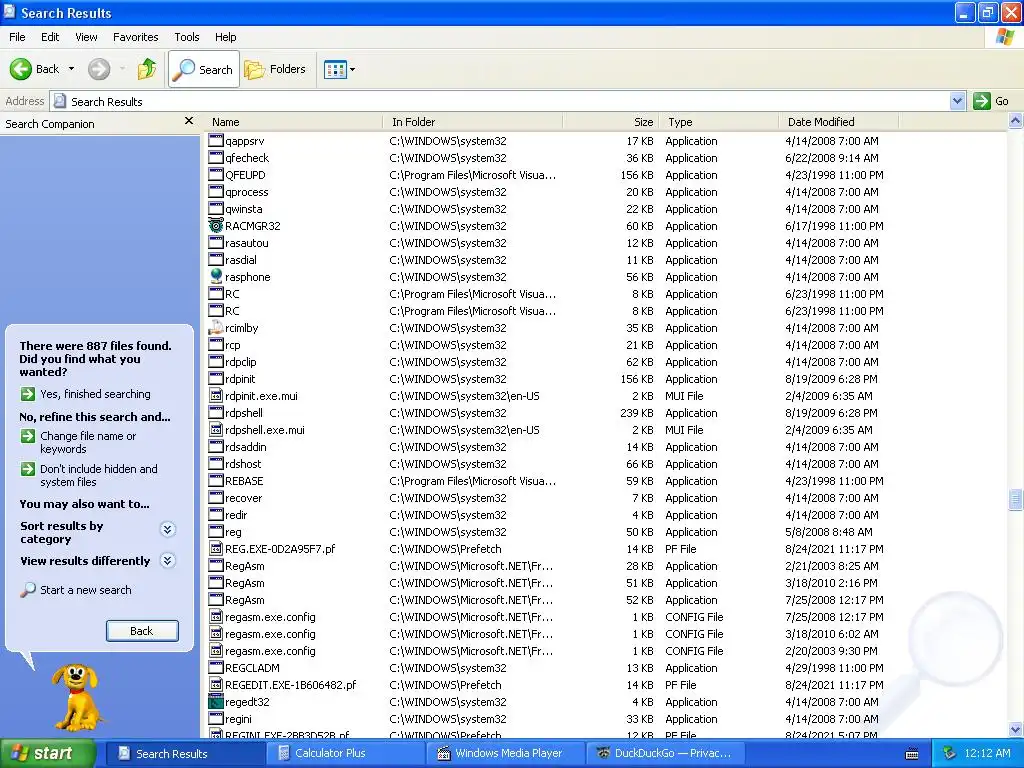Sort by the Size column header
Image resolution: width=1024 pixels, height=768 pixels.
tap(610, 122)
